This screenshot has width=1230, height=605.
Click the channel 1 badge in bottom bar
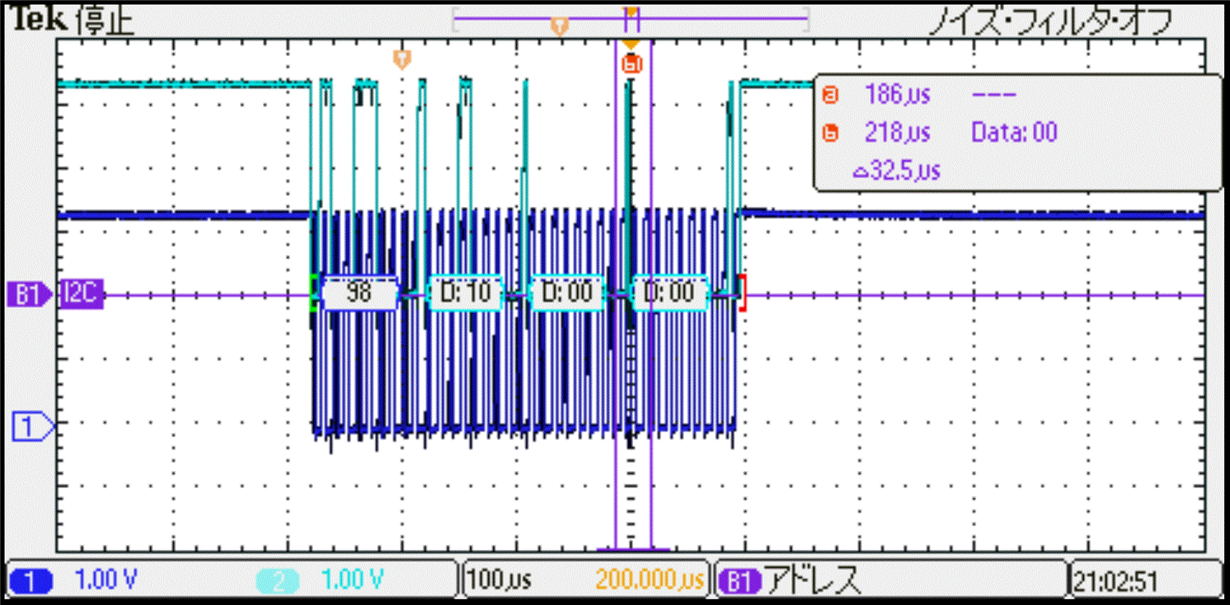33,579
